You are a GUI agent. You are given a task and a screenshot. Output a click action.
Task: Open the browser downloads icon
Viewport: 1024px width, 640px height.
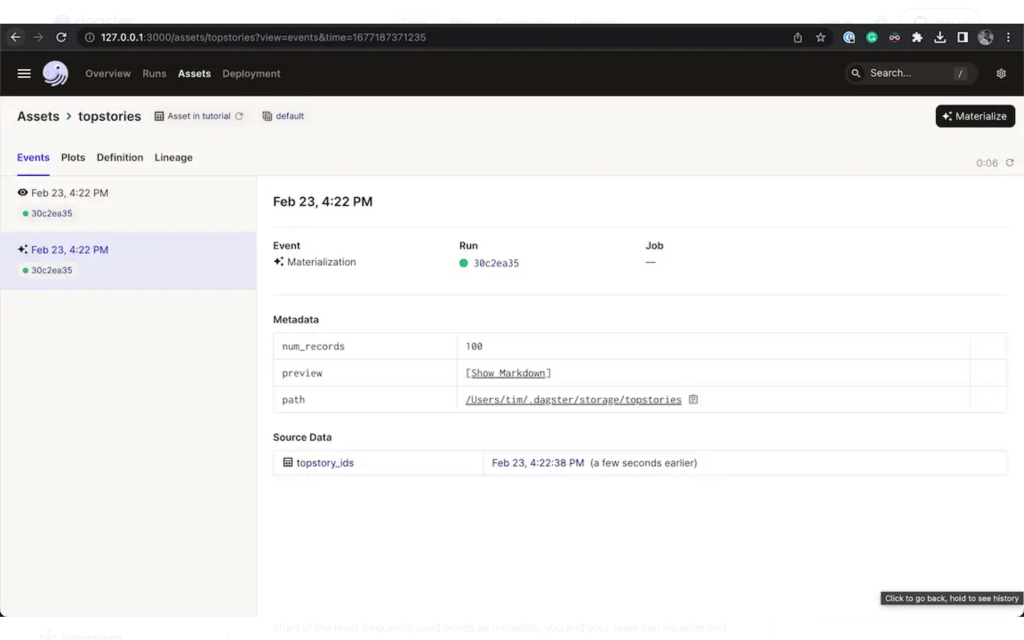940,37
